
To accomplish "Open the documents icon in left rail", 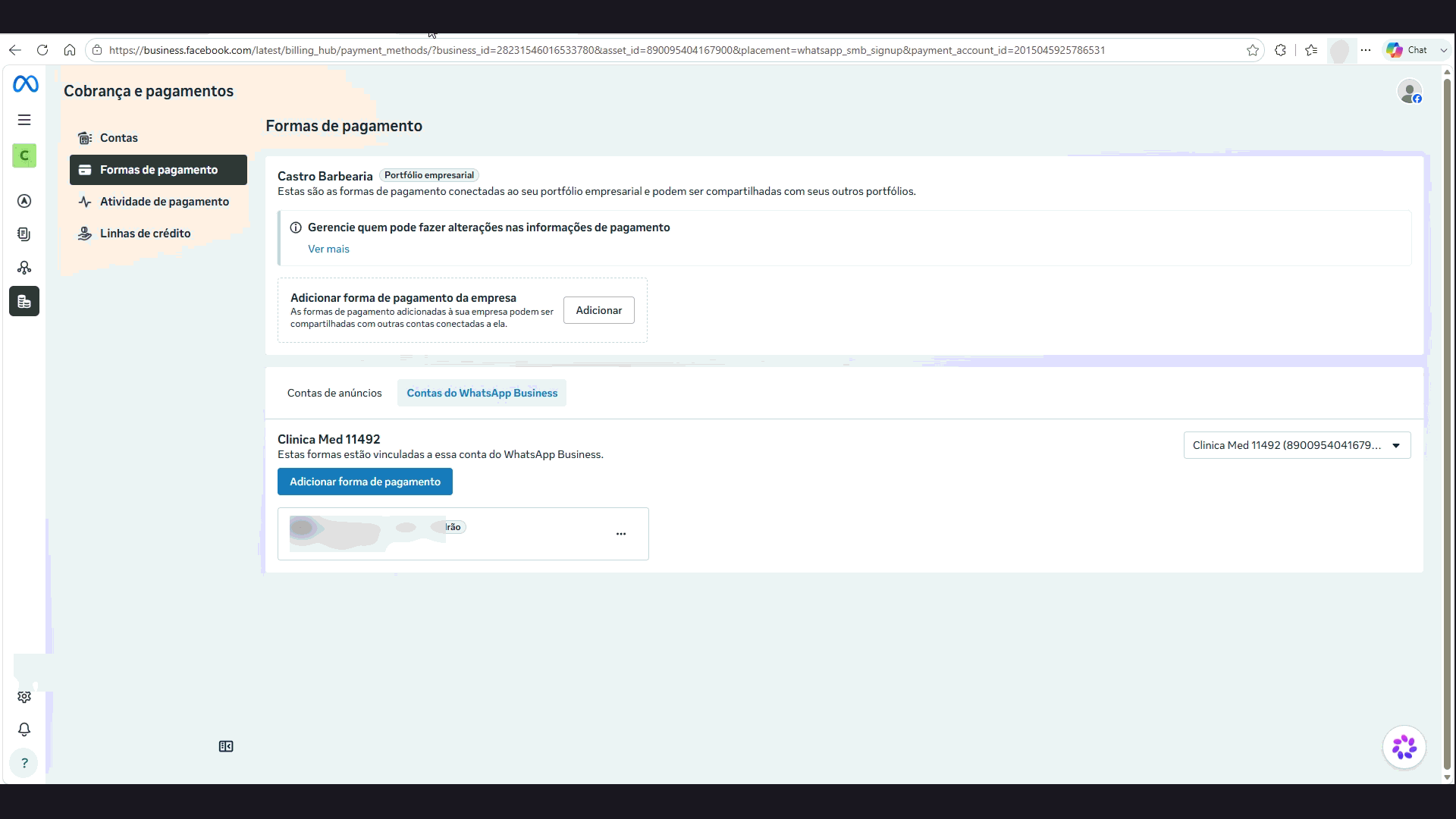I will (x=24, y=234).
